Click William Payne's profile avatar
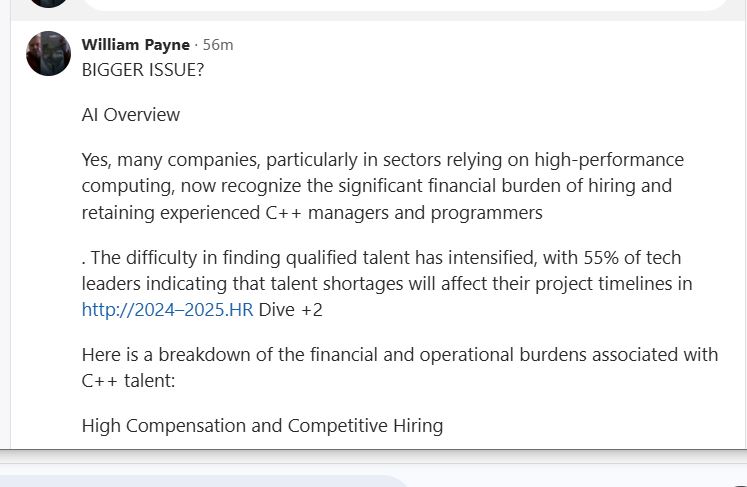 (48, 54)
